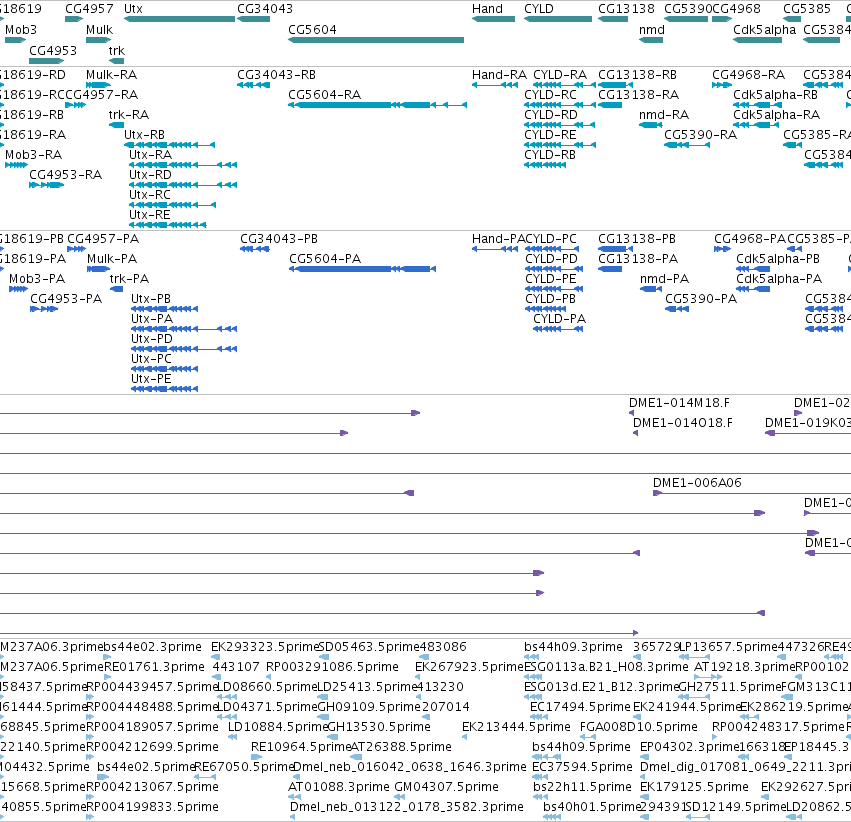Open the Utx-RB transcript label
The height and width of the screenshot is (822, 851).
pos(144,135)
